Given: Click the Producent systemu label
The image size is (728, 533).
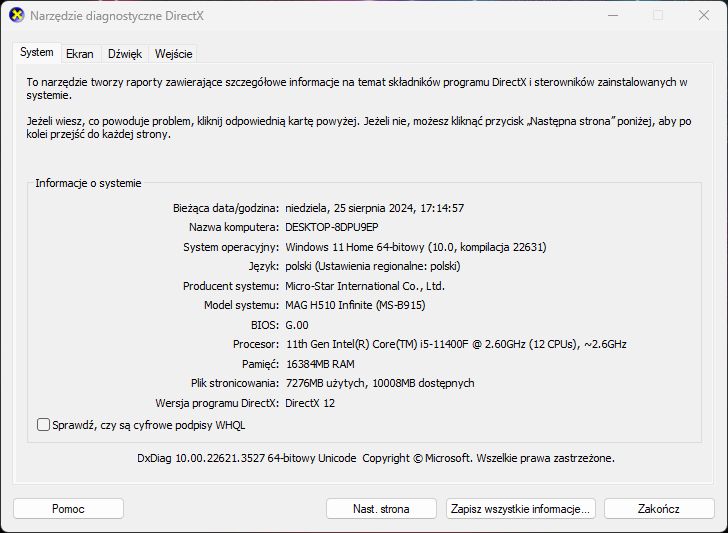Looking at the screenshot, I should tap(231, 286).
